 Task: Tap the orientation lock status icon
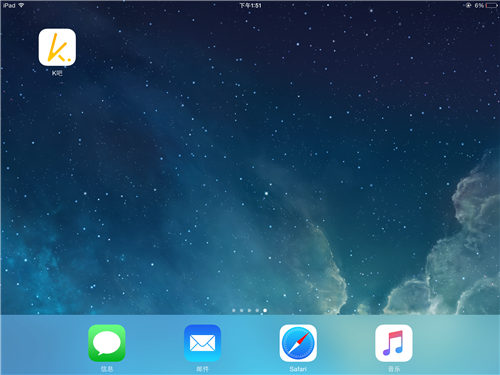(468, 5)
